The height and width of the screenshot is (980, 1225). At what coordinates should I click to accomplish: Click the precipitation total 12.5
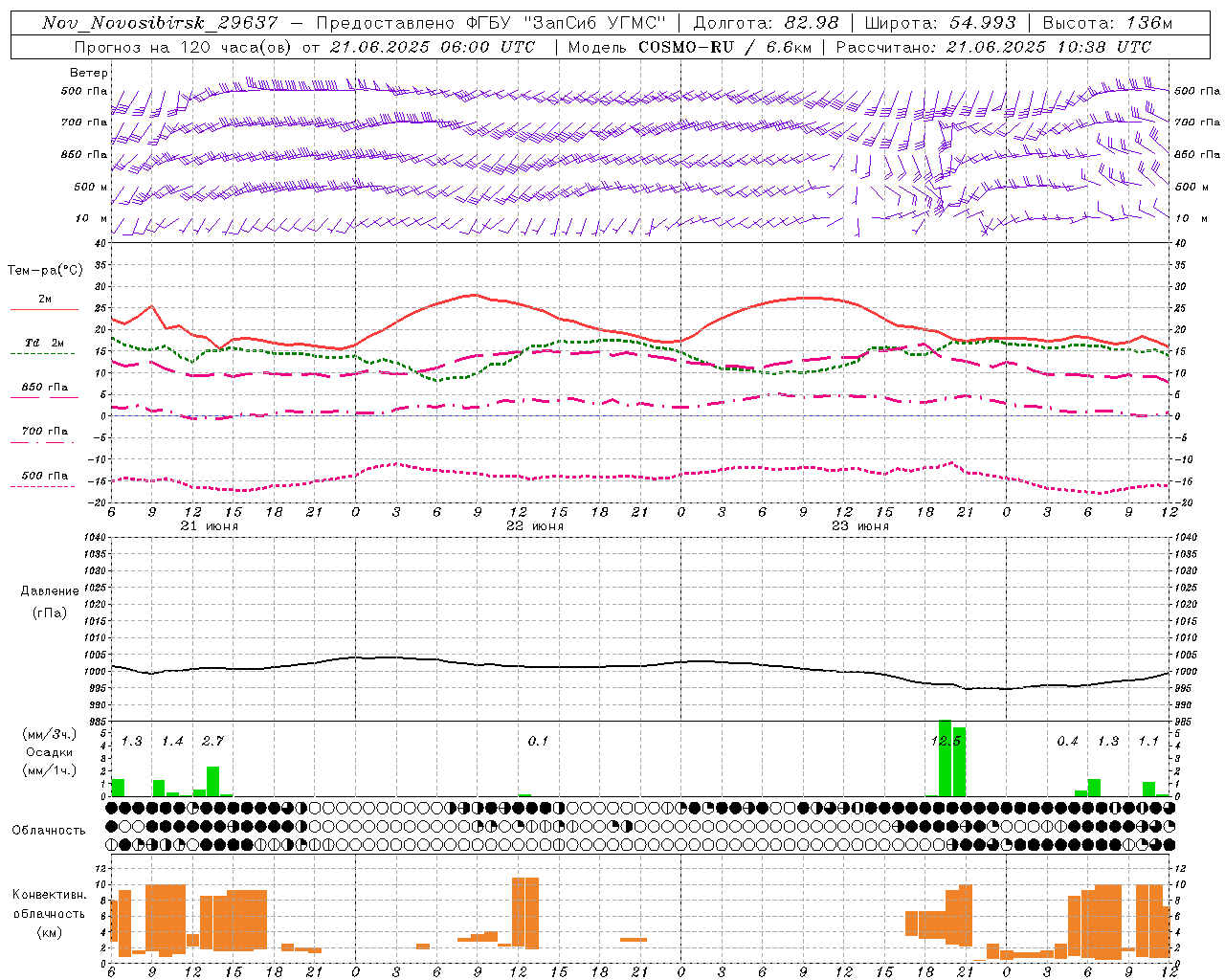pos(946,741)
